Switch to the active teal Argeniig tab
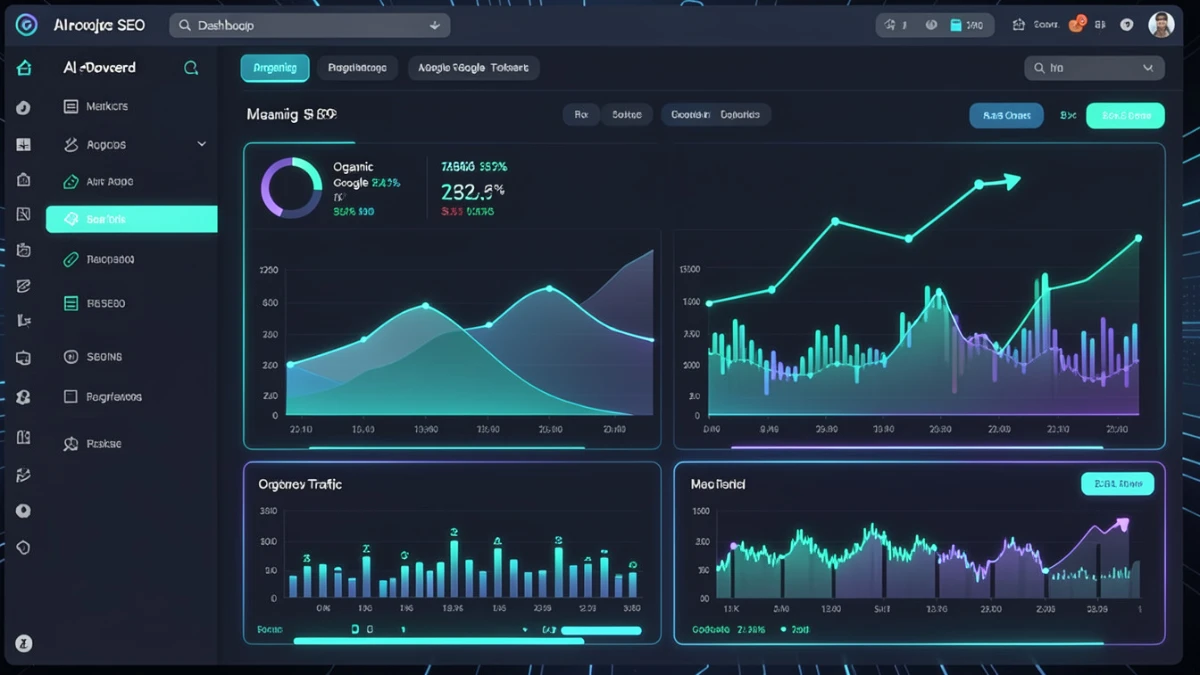 pos(275,68)
